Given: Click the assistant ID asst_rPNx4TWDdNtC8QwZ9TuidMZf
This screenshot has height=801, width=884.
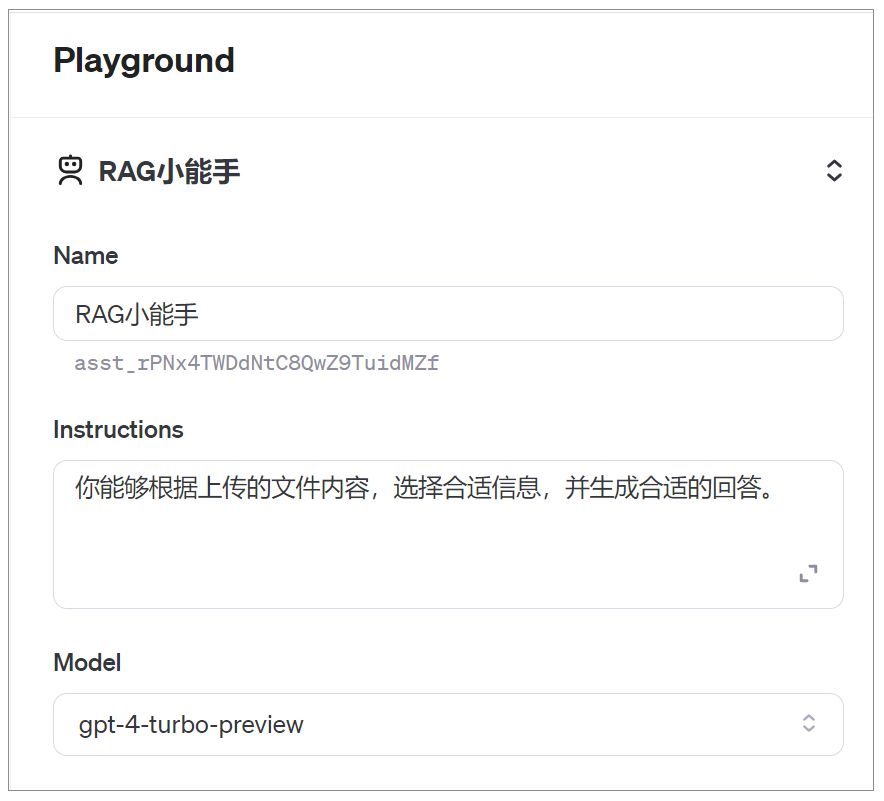Looking at the screenshot, I should click(256, 363).
